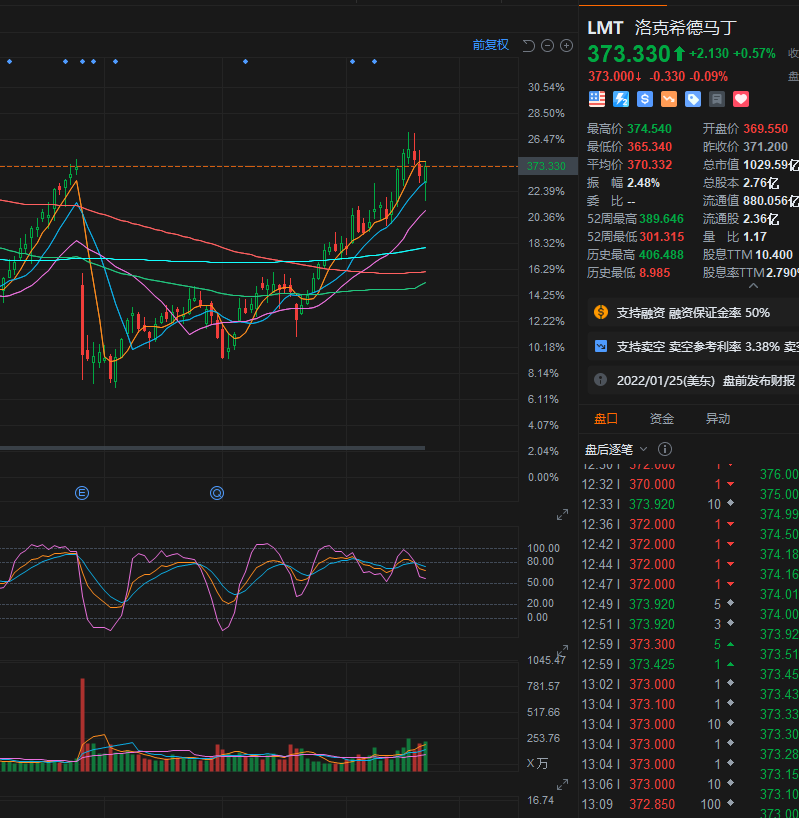
Task: Click the blue price tag icon
Action: [x=693, y=99]
